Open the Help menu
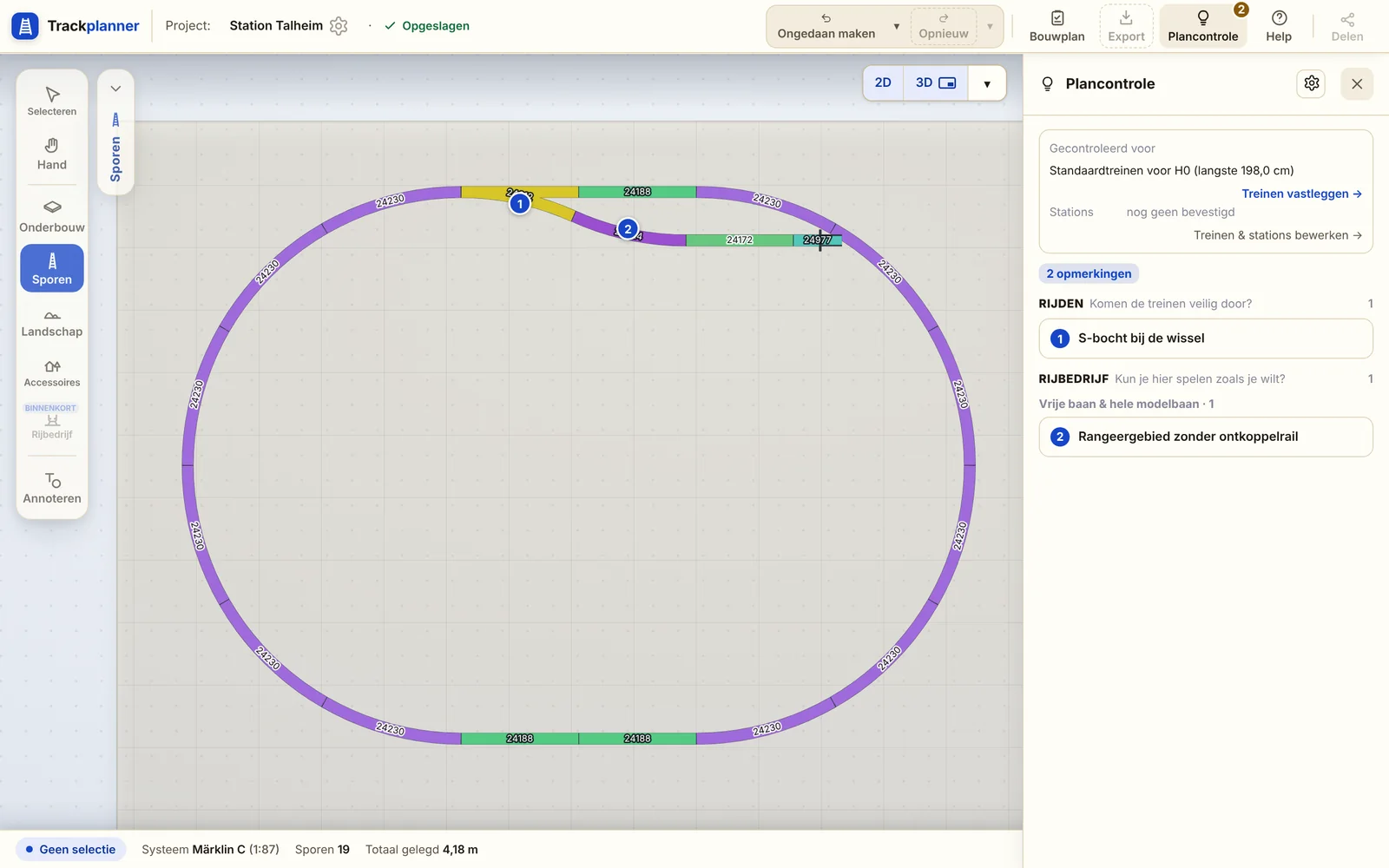The image size is (1389, 868). coord(1279,26)
